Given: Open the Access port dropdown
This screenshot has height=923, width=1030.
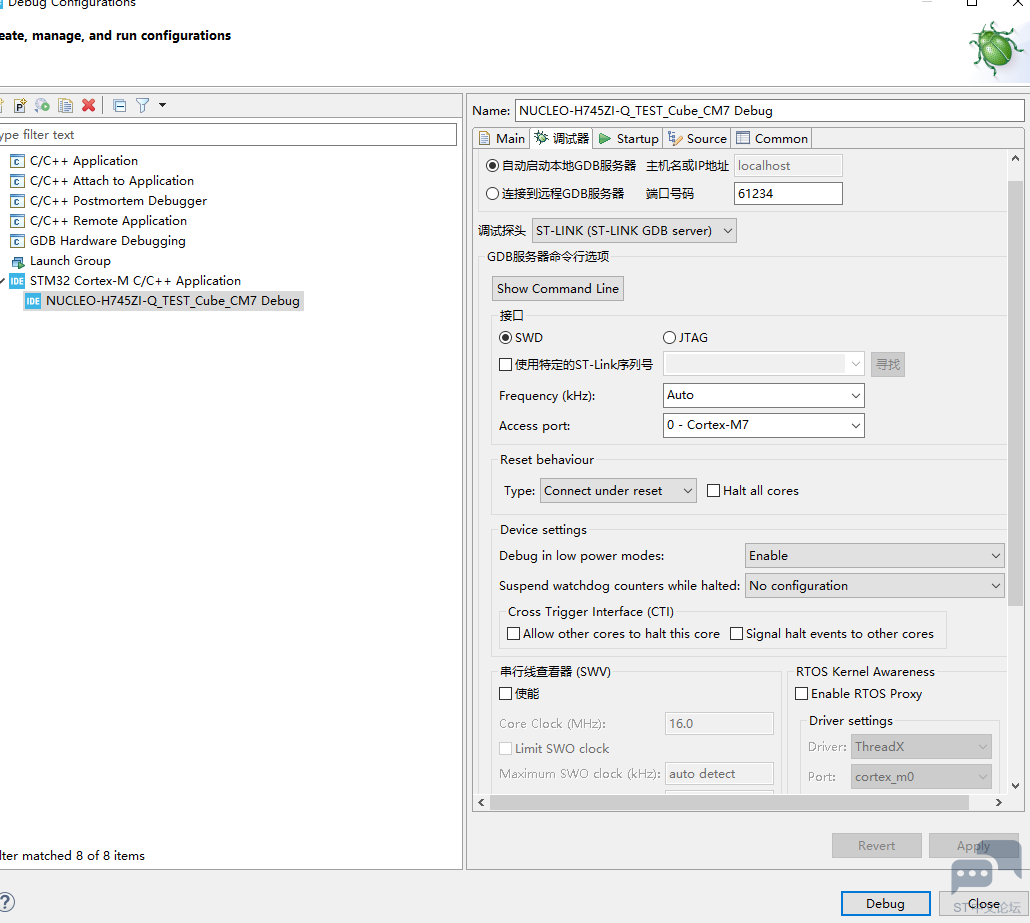Looking at the screenshot, I should tap(763, 426).
